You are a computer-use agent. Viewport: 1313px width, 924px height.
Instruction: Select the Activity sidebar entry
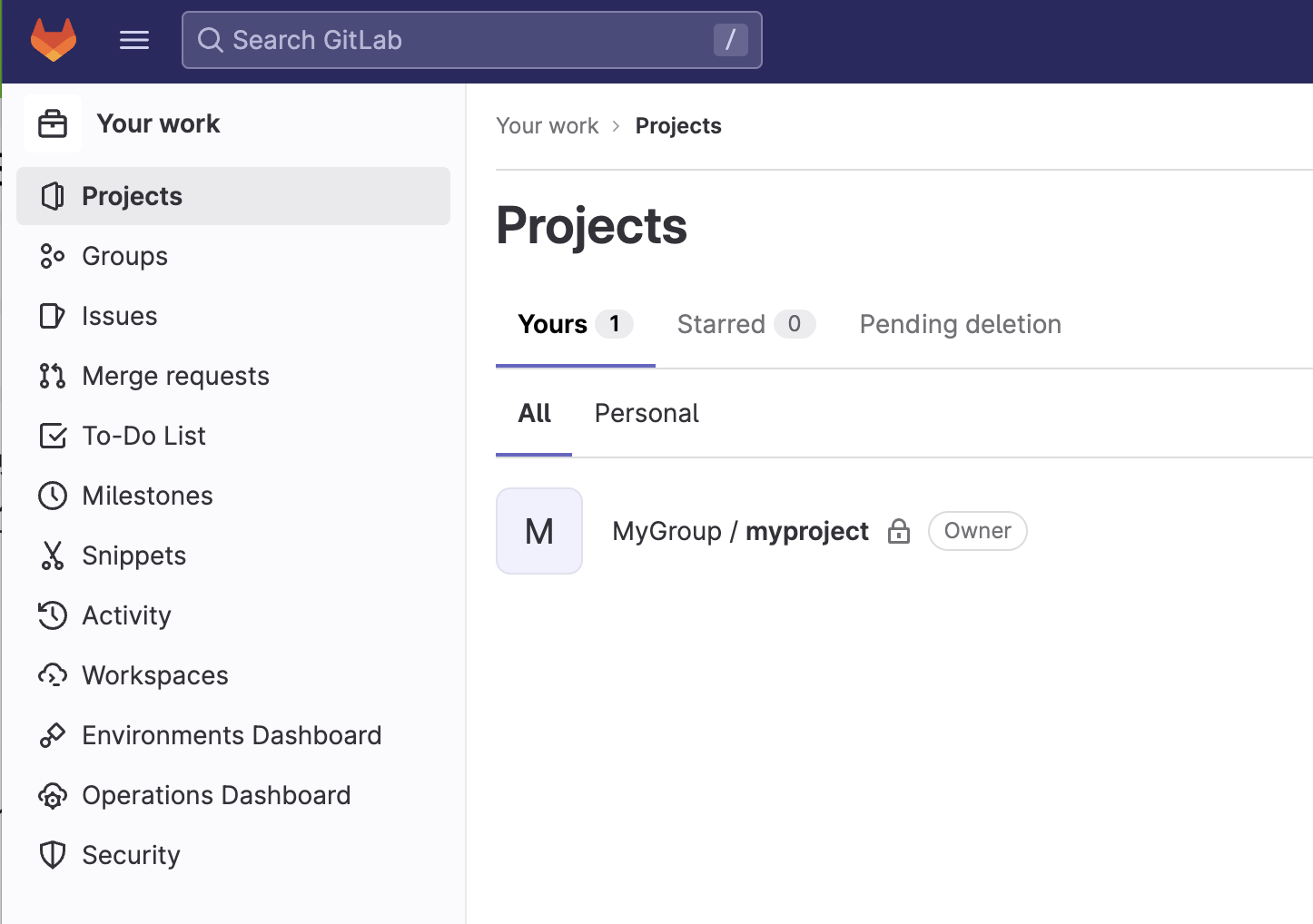pyautogui.click(x=126, y=614)
